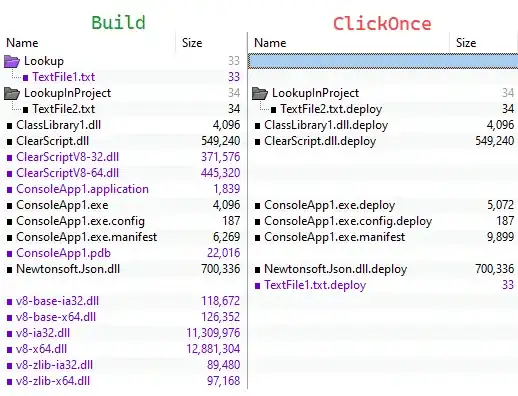518x396 pixels.
Task: Select ClearScript.dll in Build pane
Action: tap(53, 141)
